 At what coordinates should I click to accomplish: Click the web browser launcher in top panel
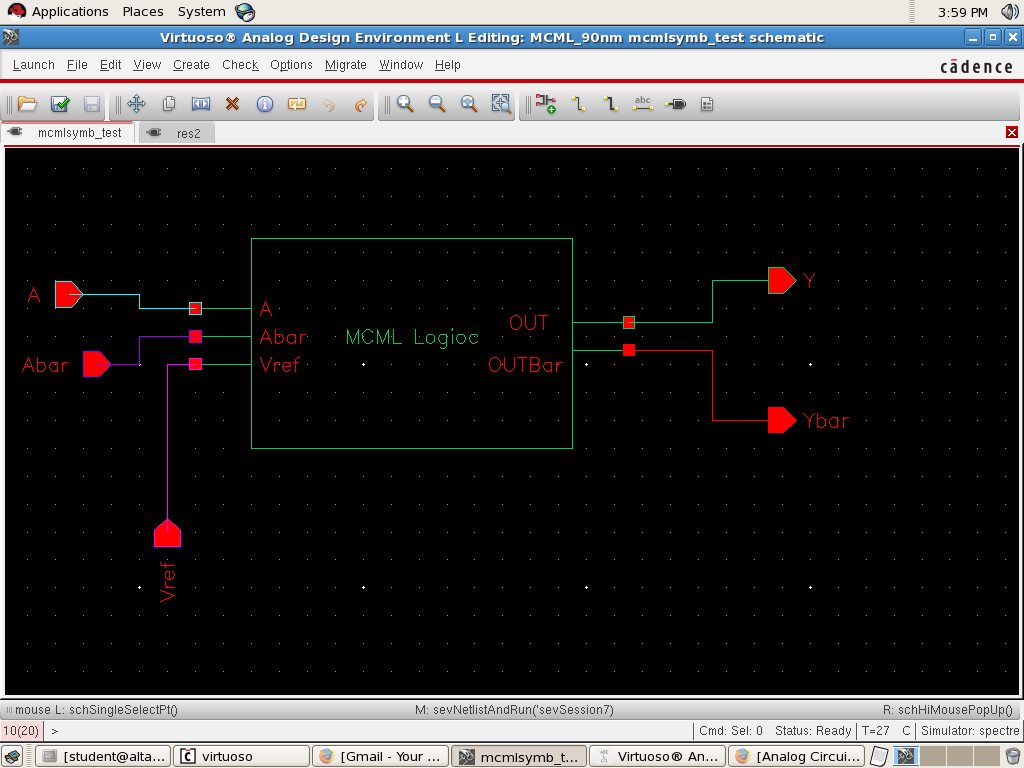[x=245, y=12]
